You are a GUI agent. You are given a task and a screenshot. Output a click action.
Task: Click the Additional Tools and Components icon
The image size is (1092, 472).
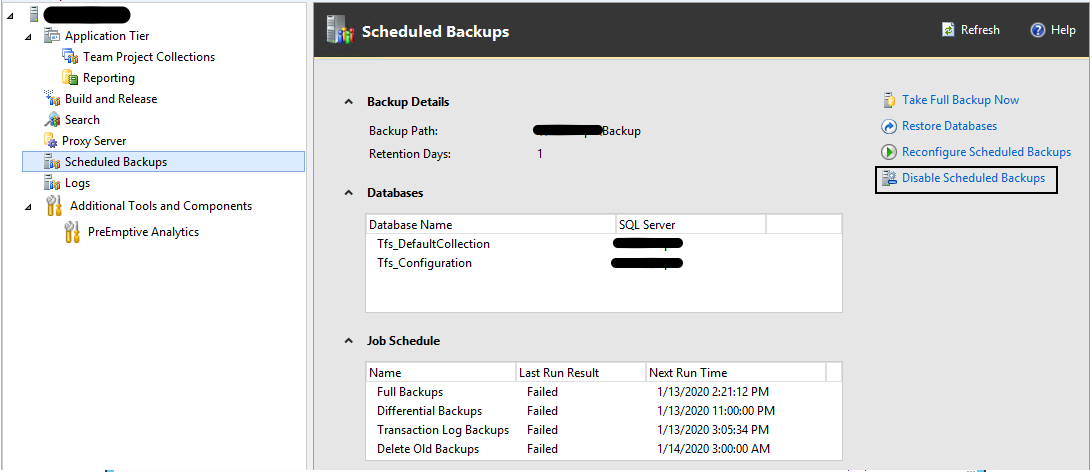pyautogui.click(x=54, y=206)
